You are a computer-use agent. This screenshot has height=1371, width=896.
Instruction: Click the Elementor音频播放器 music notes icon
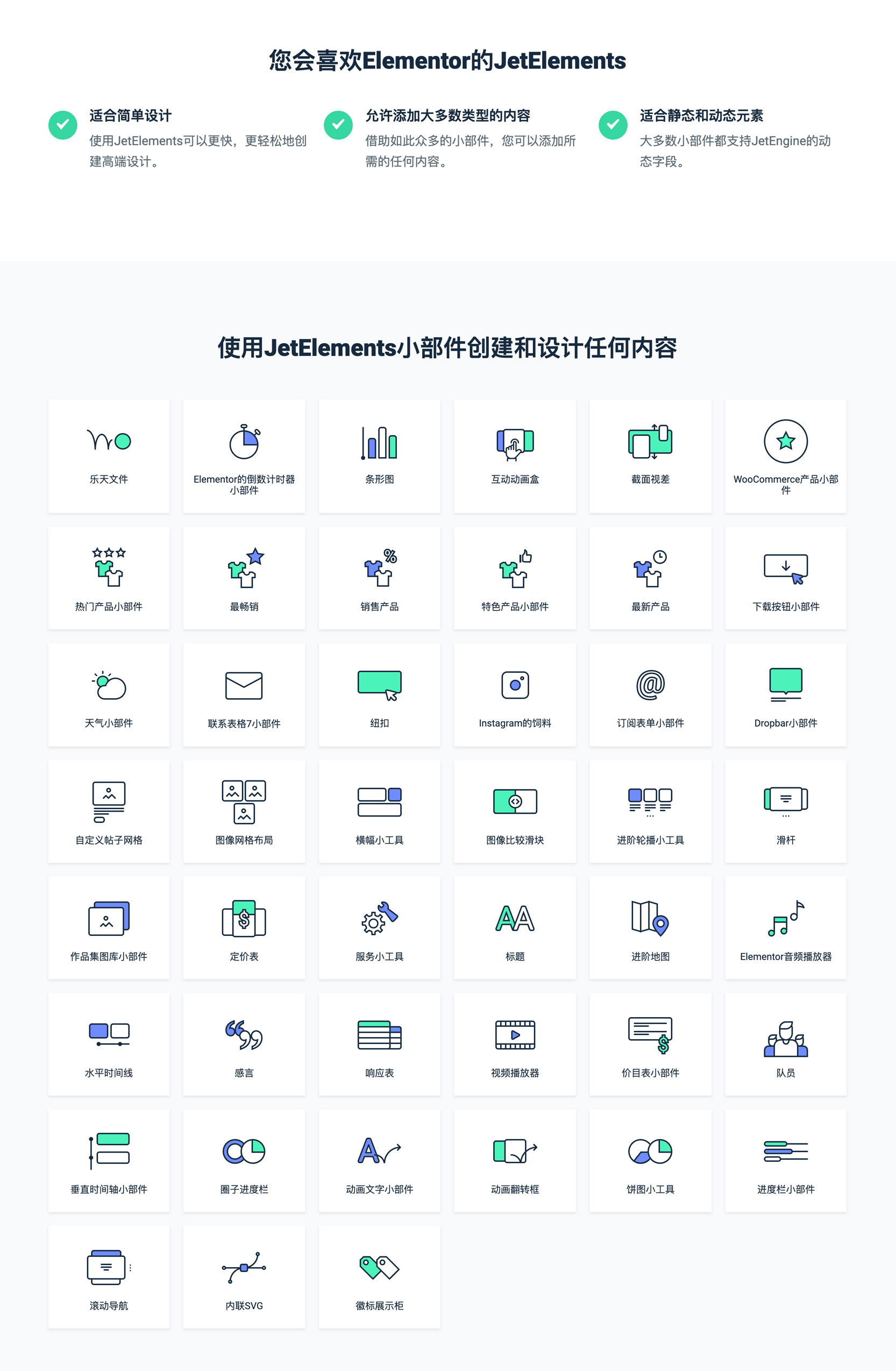pyautogui.click(x=785, y=918)
